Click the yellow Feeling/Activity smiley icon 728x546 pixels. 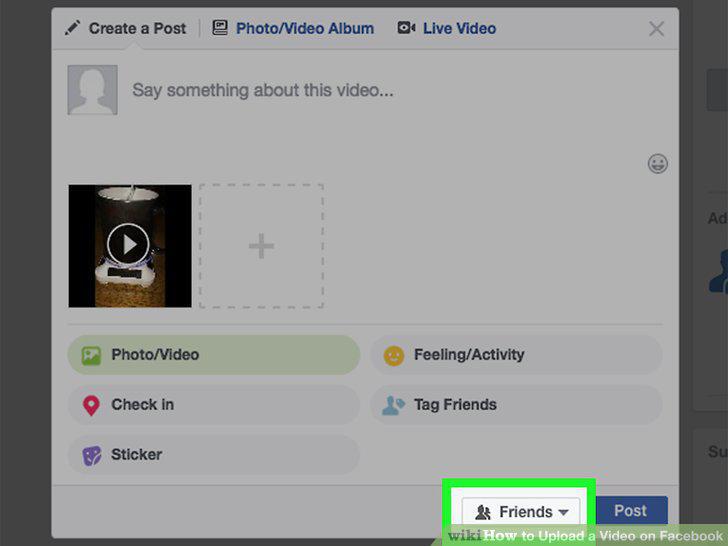click(x=394, y=356)
